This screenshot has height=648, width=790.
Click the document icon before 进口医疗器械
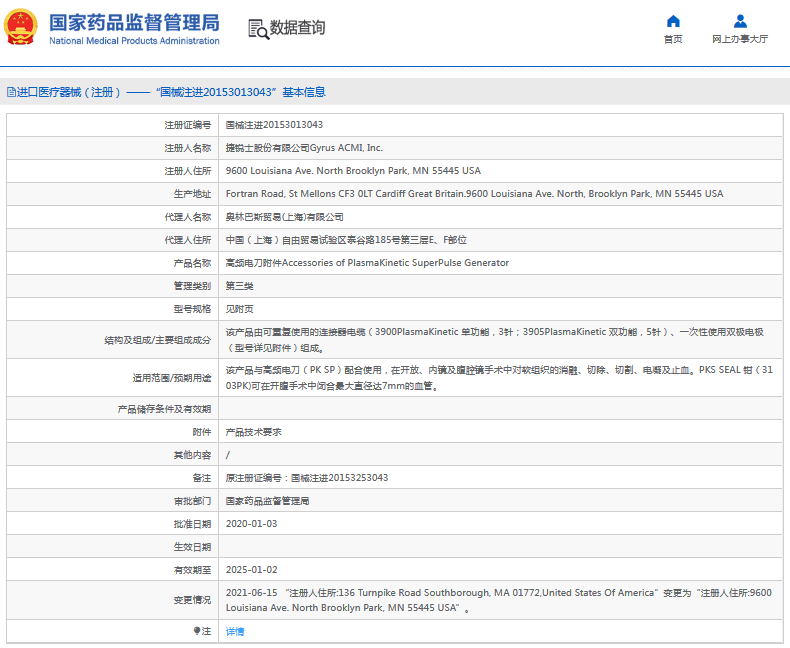[x=11, y=92]
